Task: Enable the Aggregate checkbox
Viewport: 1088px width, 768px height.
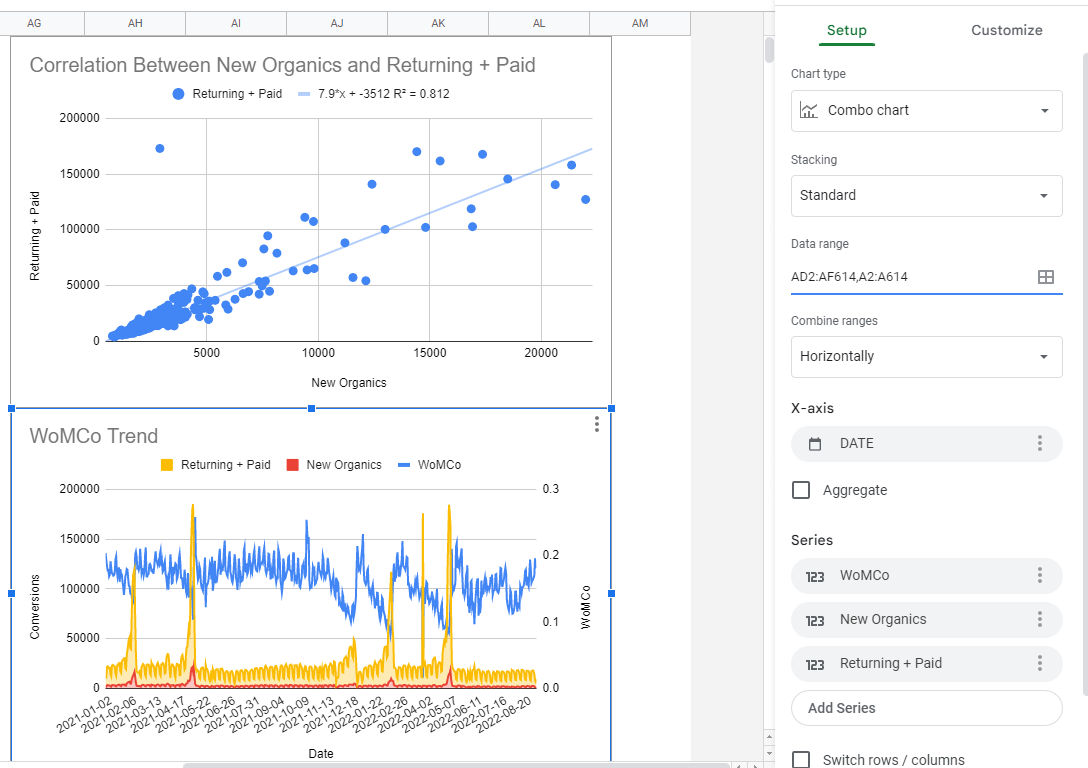Action: point(801,490)
